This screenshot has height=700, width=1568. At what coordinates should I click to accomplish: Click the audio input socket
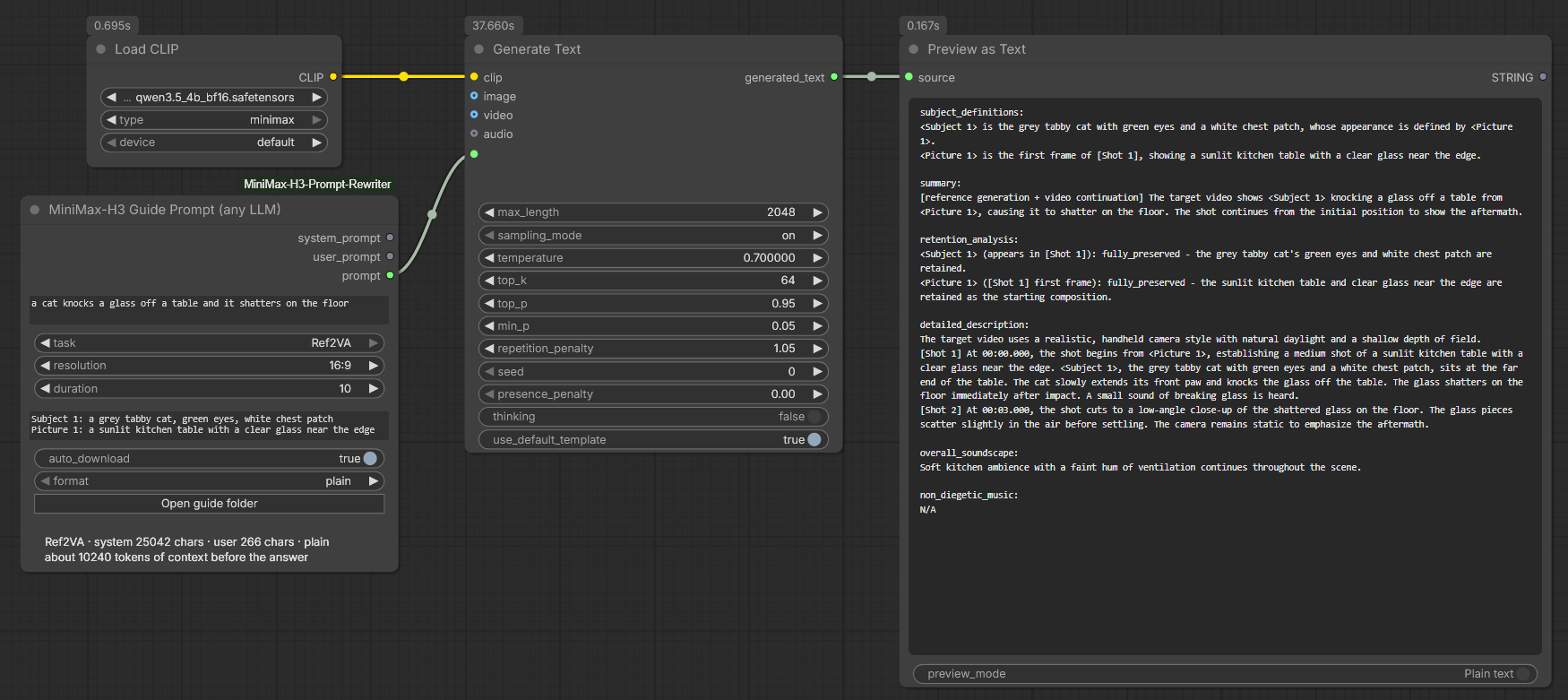[474, 134]
